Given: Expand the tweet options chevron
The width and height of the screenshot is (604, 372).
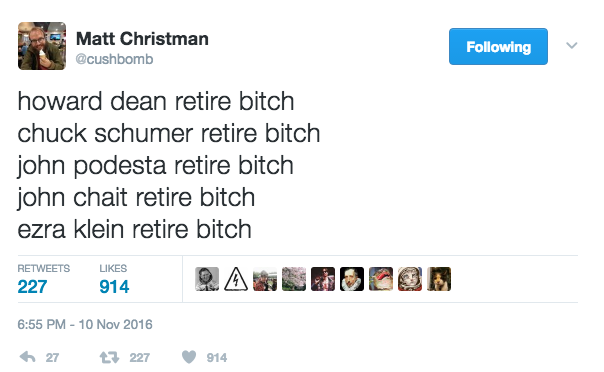Looking at the screenshot, I should 572,45.
